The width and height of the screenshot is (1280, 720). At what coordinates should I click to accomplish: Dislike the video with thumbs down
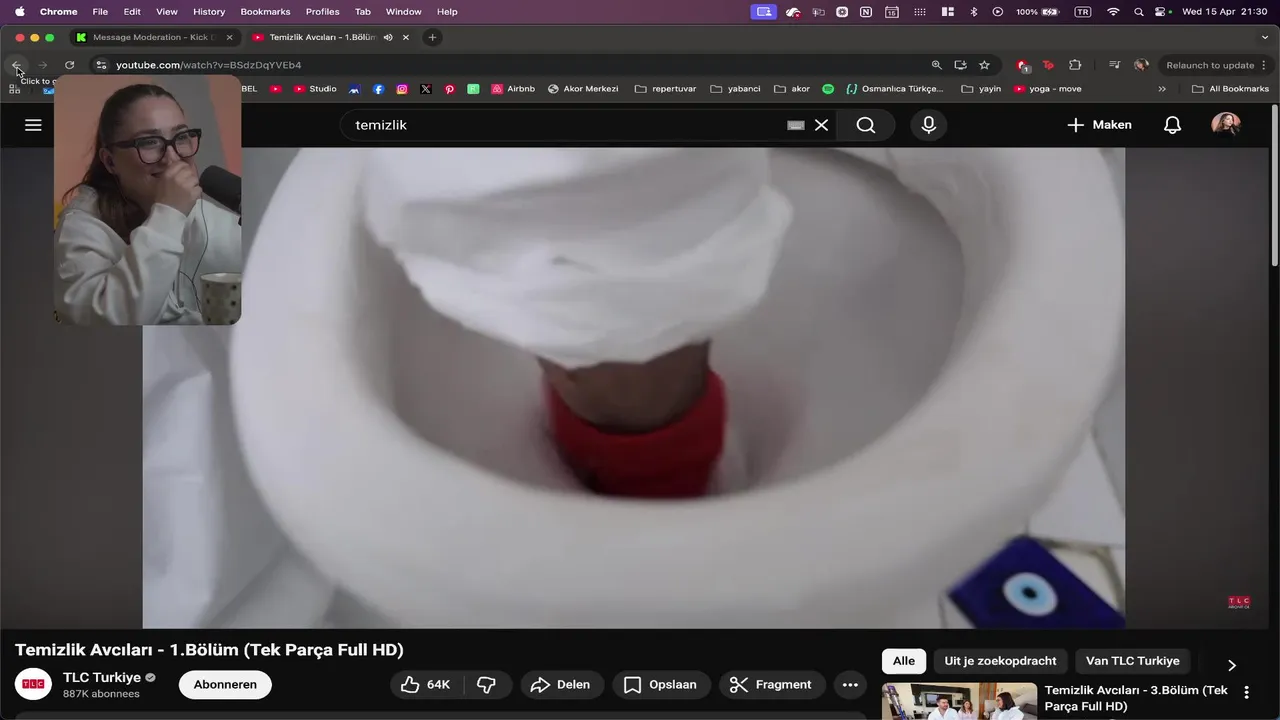[487, 685]
